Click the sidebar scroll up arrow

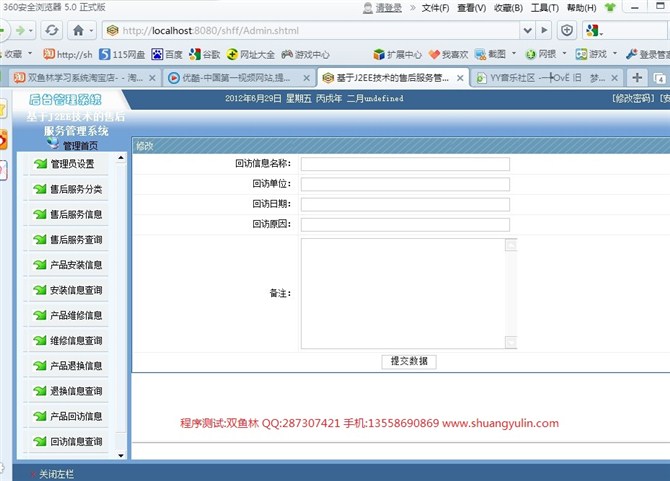121,158
